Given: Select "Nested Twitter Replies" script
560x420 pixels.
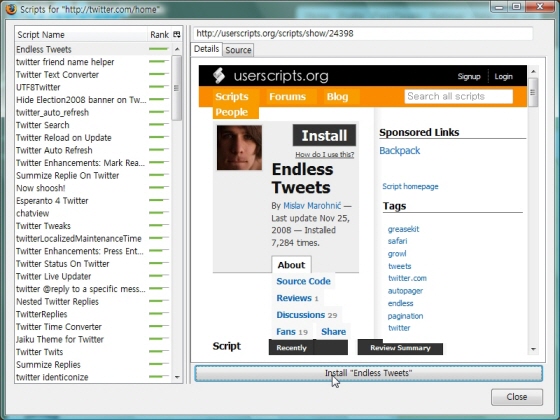Looking at the screenshot, I should pyautogui.click(x=93, y=301).
